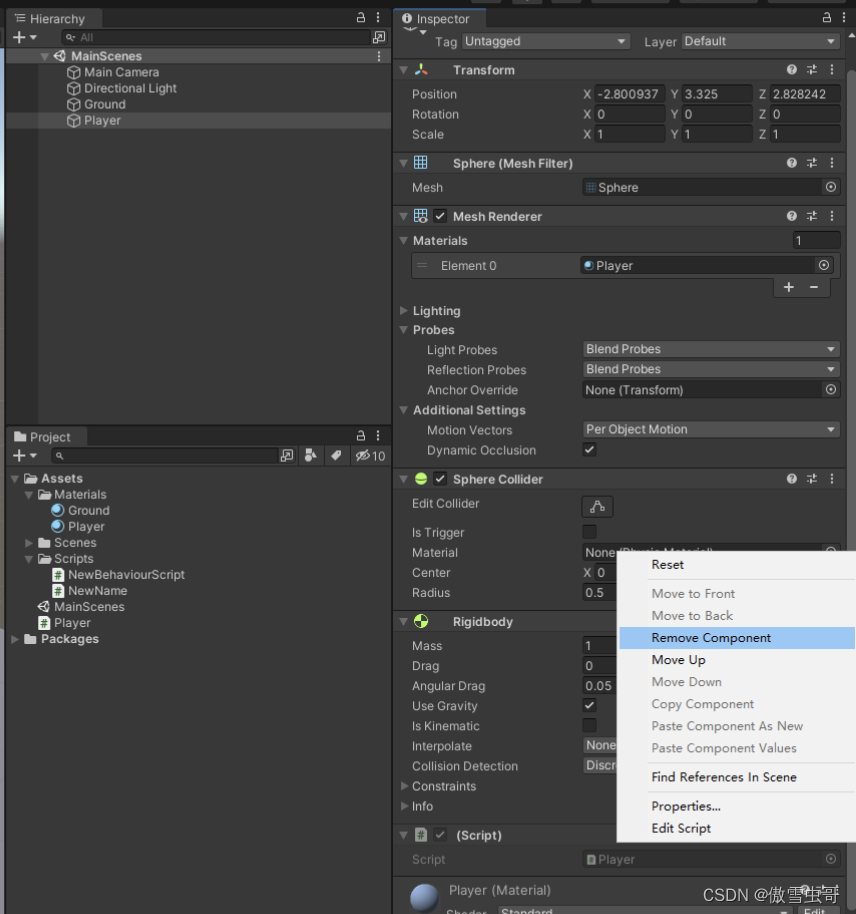The width and height of the screenshot is (856, 914).
Task: Click the Position X input field
Action: (629, 94)
